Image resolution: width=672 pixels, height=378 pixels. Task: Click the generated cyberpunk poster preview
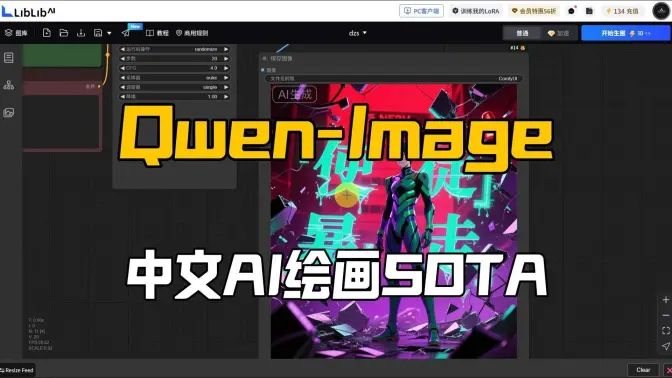click(393, 221)
